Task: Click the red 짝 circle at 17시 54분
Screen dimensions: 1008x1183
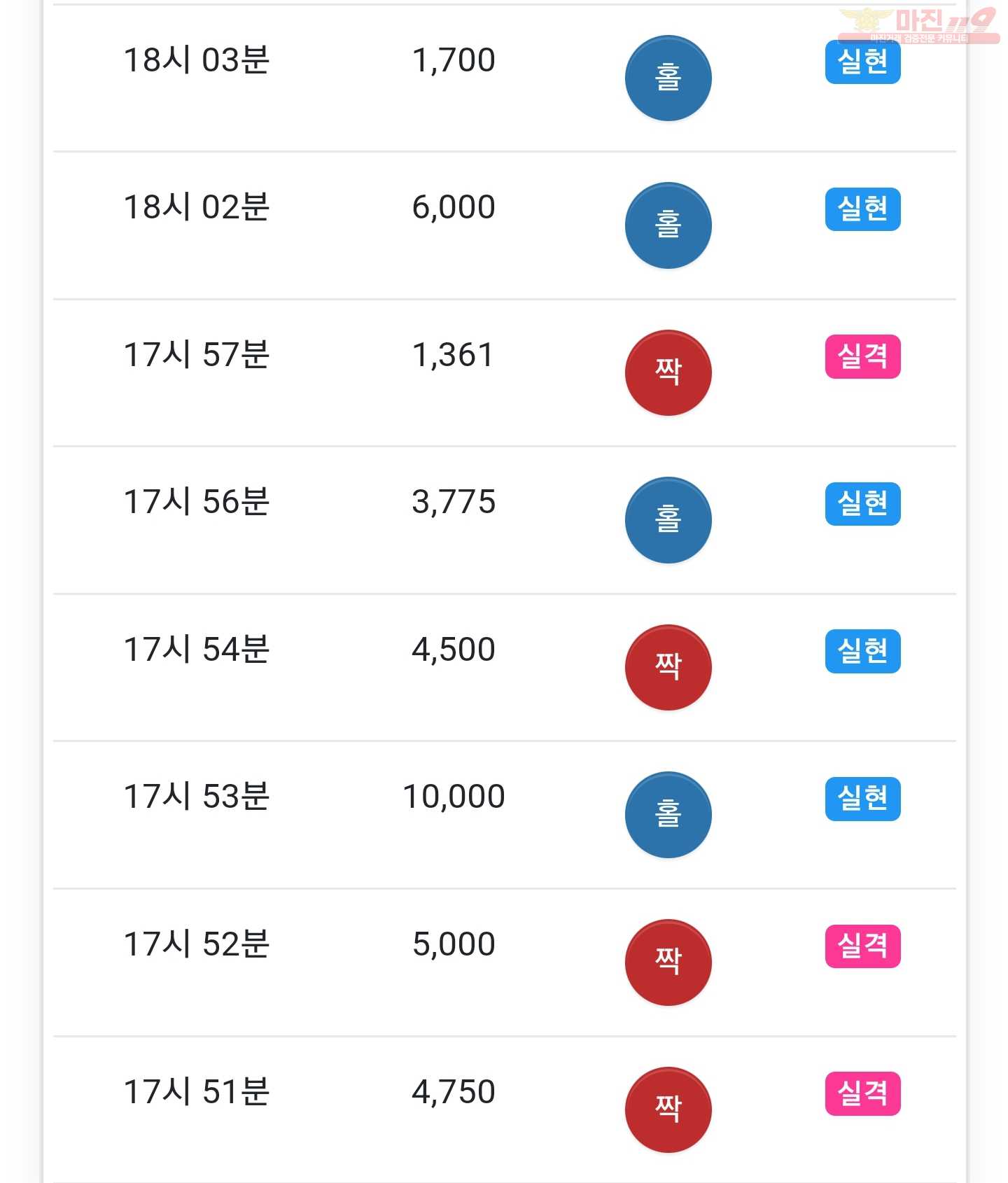Action: pyautogui.click(x=668, y=667)
